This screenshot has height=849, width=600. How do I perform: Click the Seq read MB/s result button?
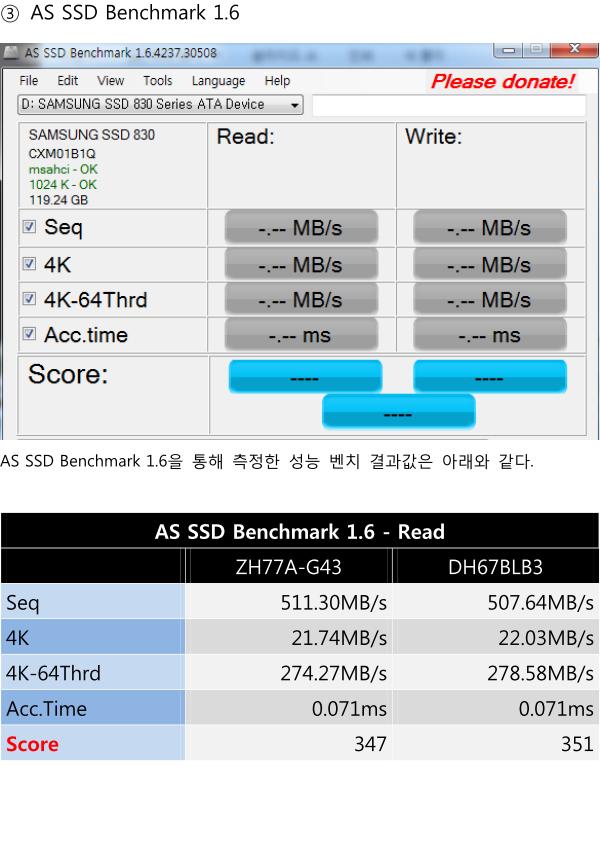click(x=301, y=227)
